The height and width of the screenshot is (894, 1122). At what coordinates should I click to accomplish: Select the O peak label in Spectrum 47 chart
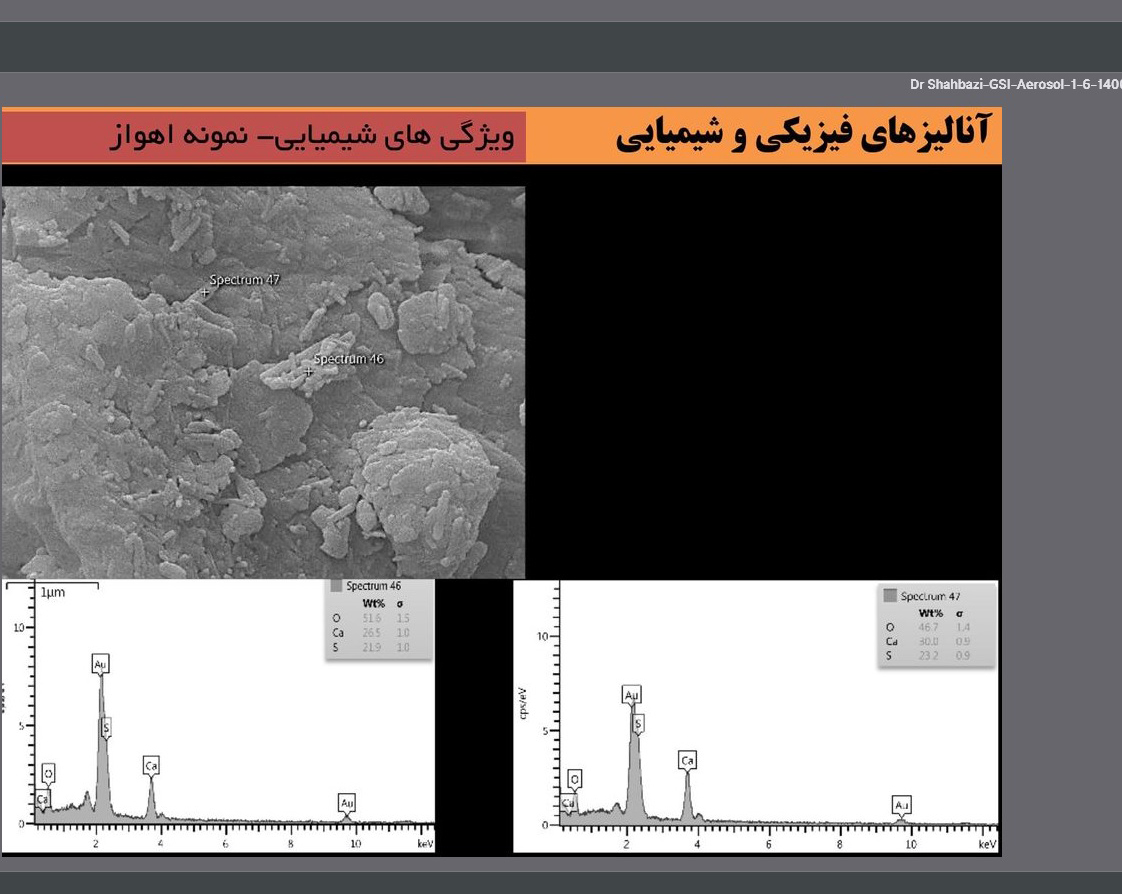click(575, 779)
